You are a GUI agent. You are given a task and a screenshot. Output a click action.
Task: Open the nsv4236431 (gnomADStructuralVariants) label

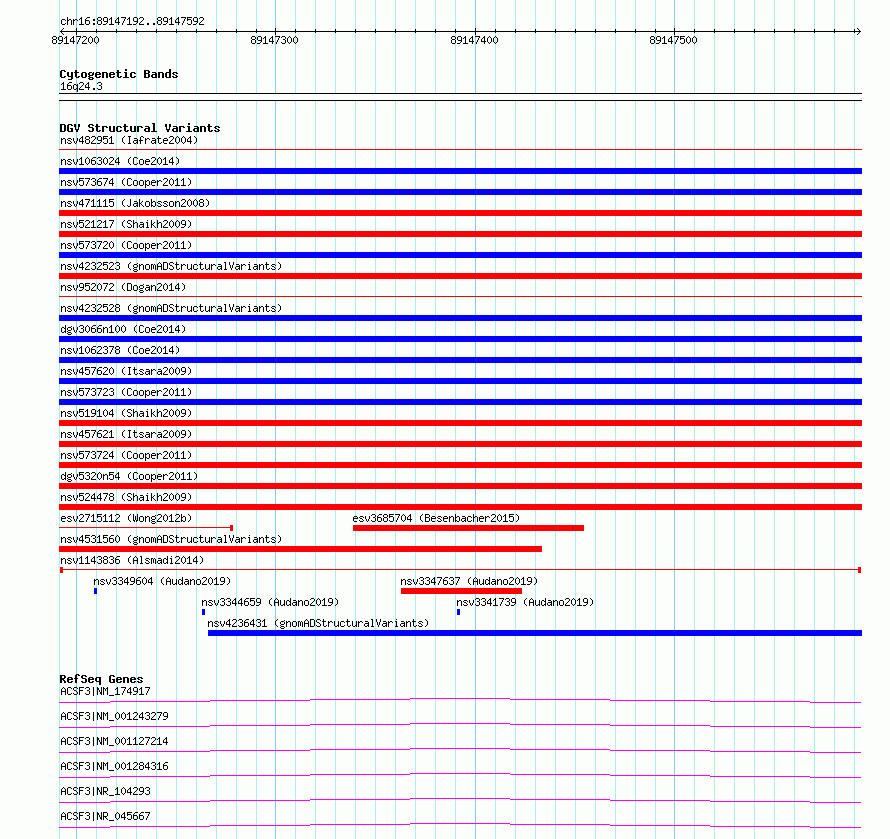click(318, 623)
